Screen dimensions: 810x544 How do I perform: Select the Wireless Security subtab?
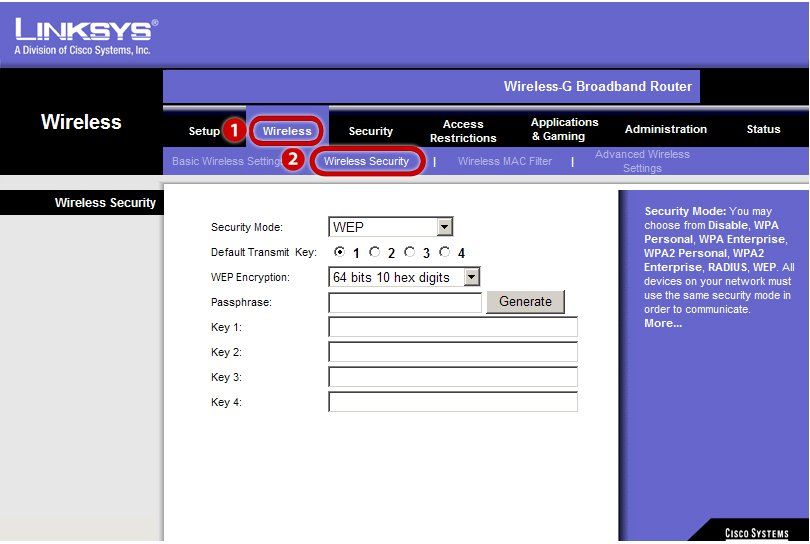366,161
